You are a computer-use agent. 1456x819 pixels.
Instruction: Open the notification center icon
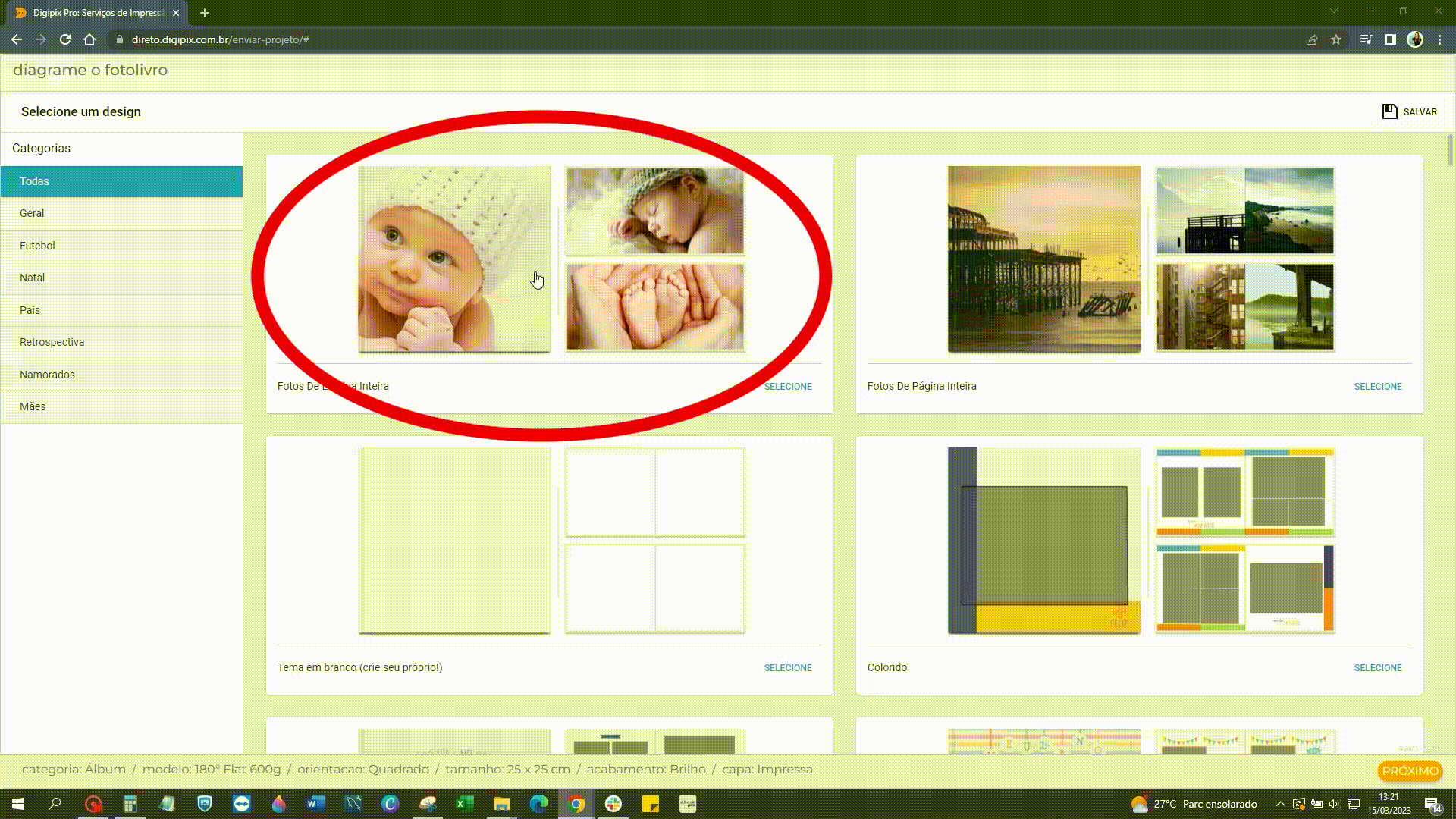coord(1432,804)
